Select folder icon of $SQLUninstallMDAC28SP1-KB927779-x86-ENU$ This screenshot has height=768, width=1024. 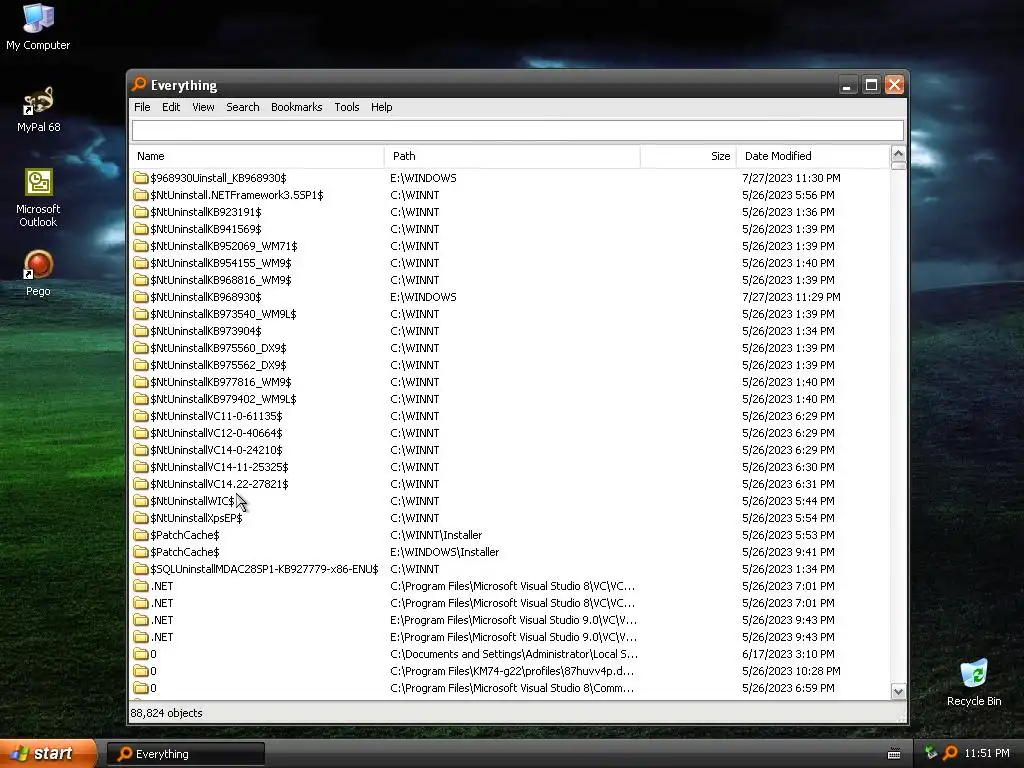pyautogui.click(x=140, y=569)
